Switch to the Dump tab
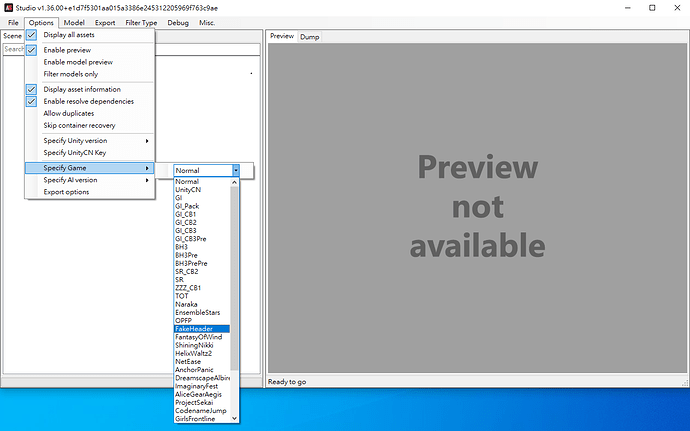 [x=309, y=37]
